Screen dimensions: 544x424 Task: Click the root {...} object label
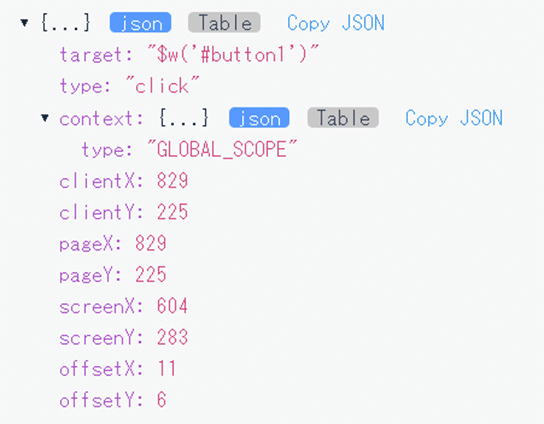coord(66,23)
